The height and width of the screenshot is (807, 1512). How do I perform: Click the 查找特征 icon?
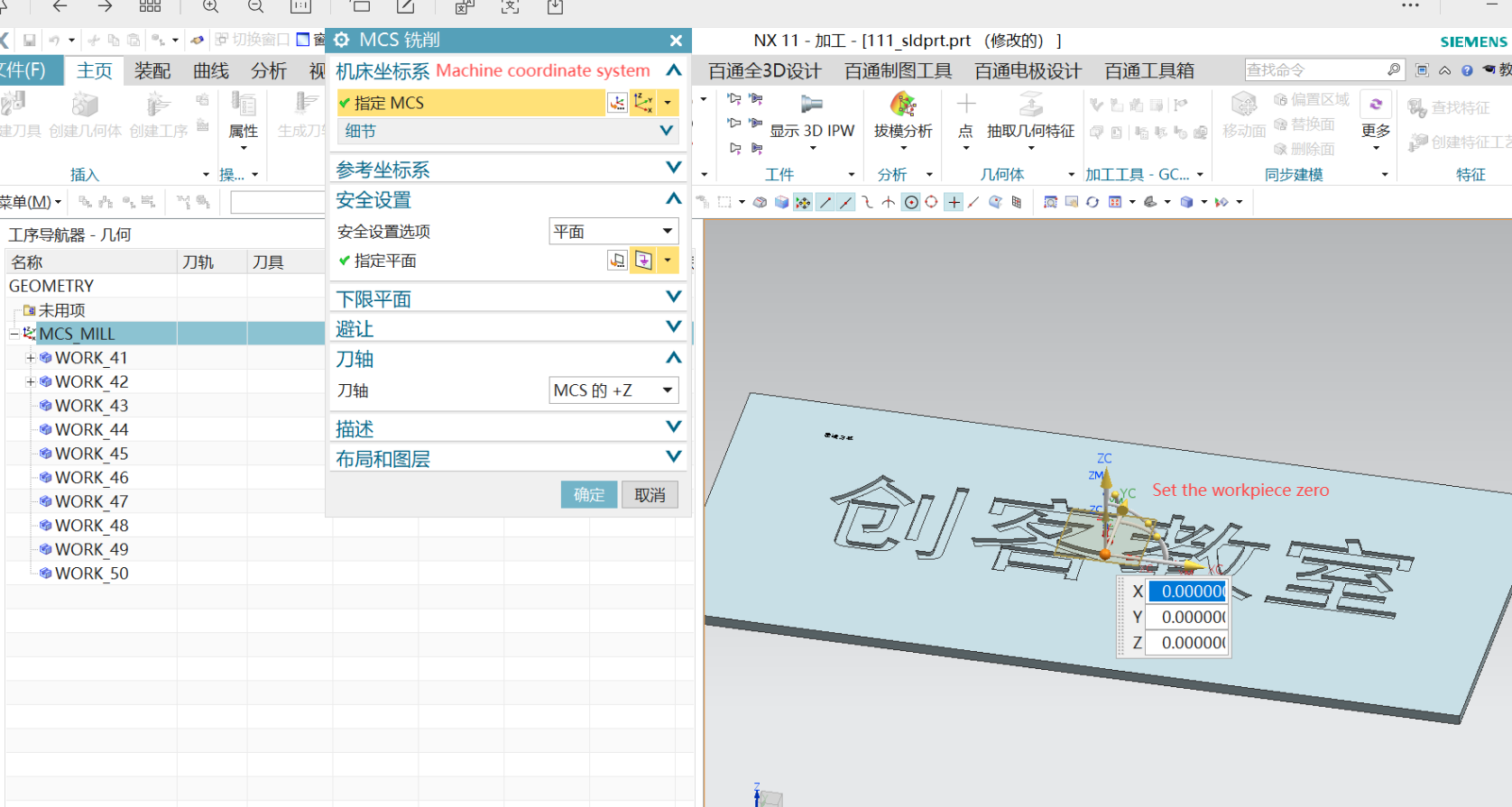(1416, 107)
